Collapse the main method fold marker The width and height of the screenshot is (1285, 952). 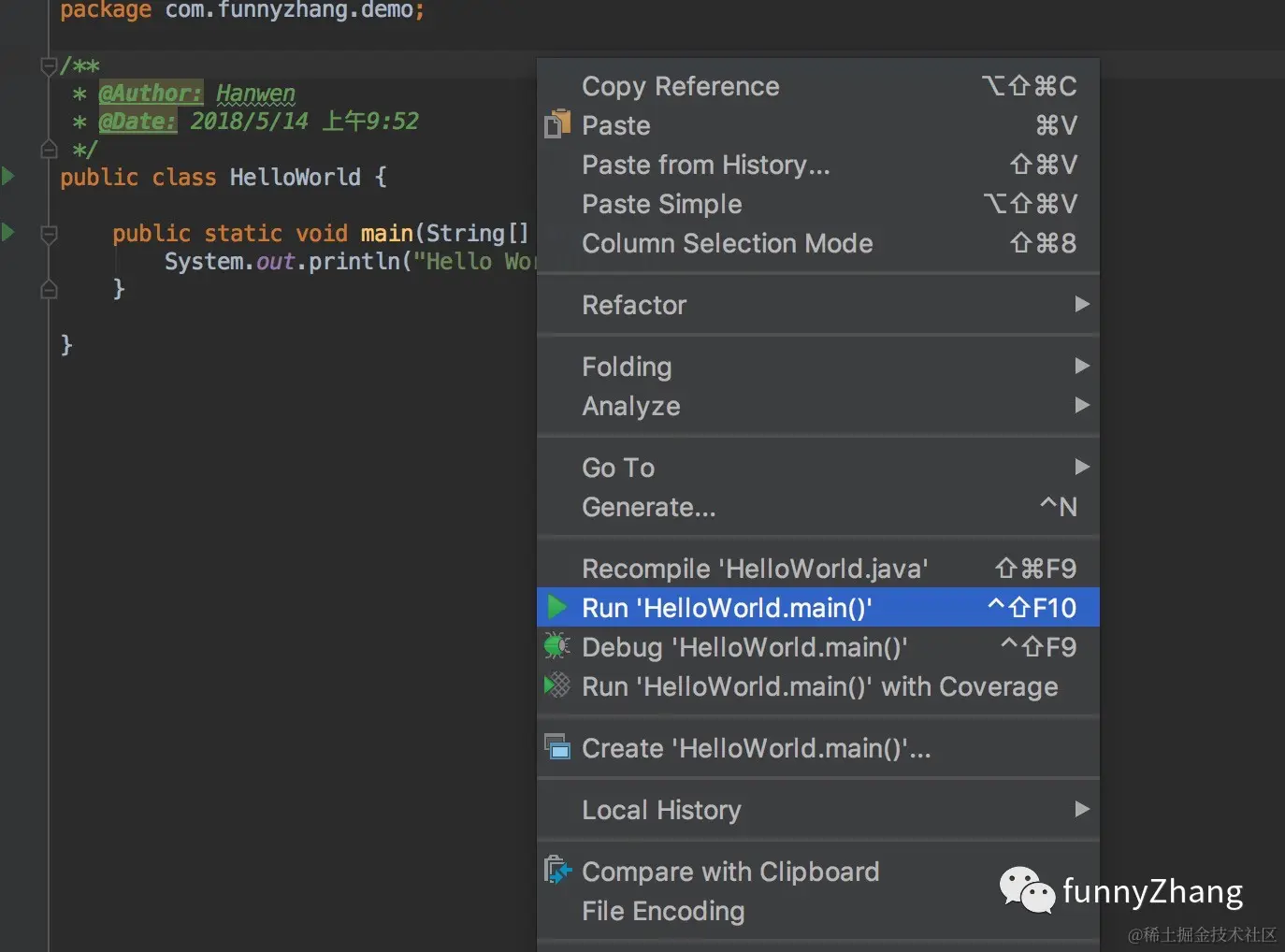pyautogui.click(x=50, y=233)
